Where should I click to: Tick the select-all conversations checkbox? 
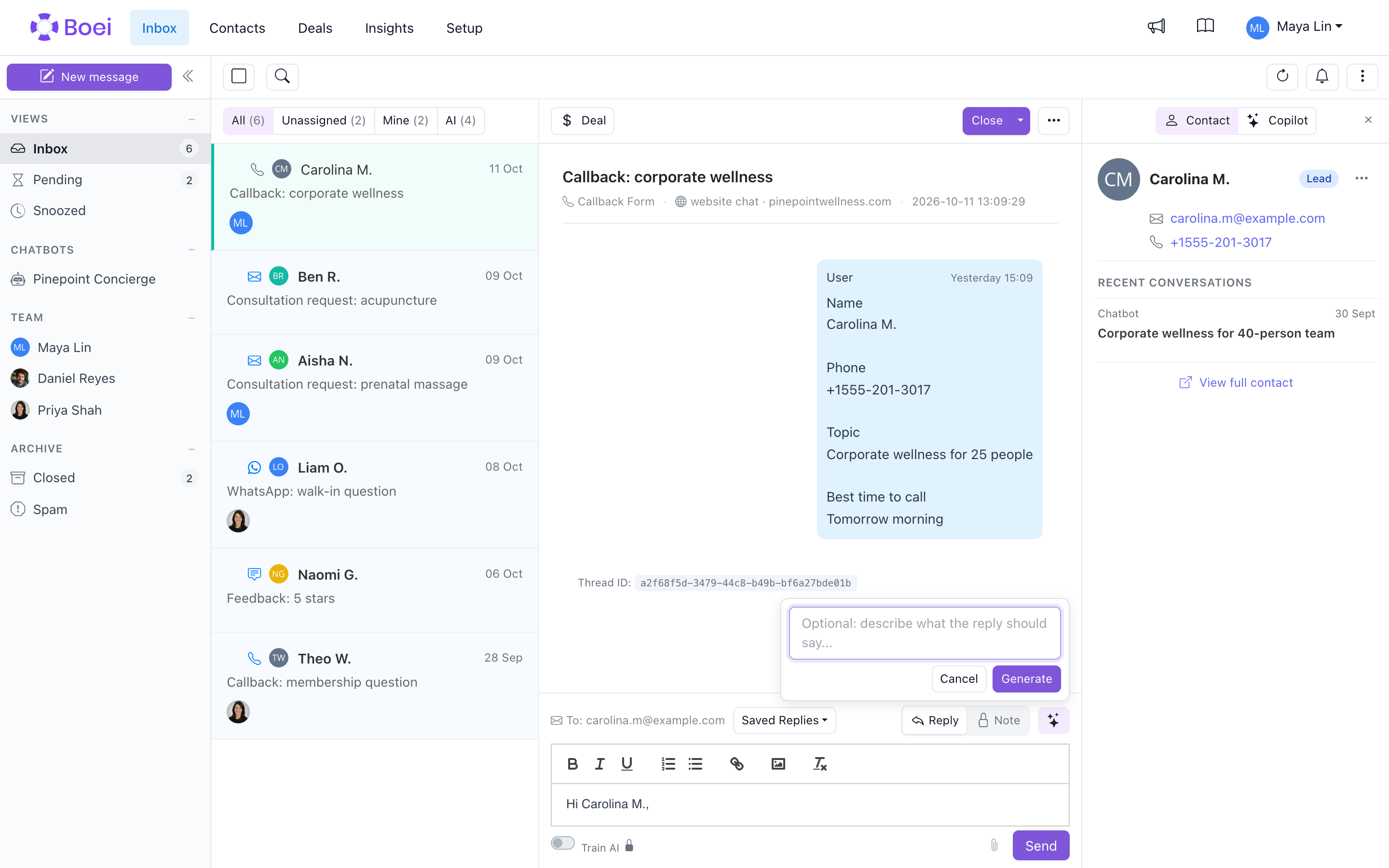pos(239,76)
